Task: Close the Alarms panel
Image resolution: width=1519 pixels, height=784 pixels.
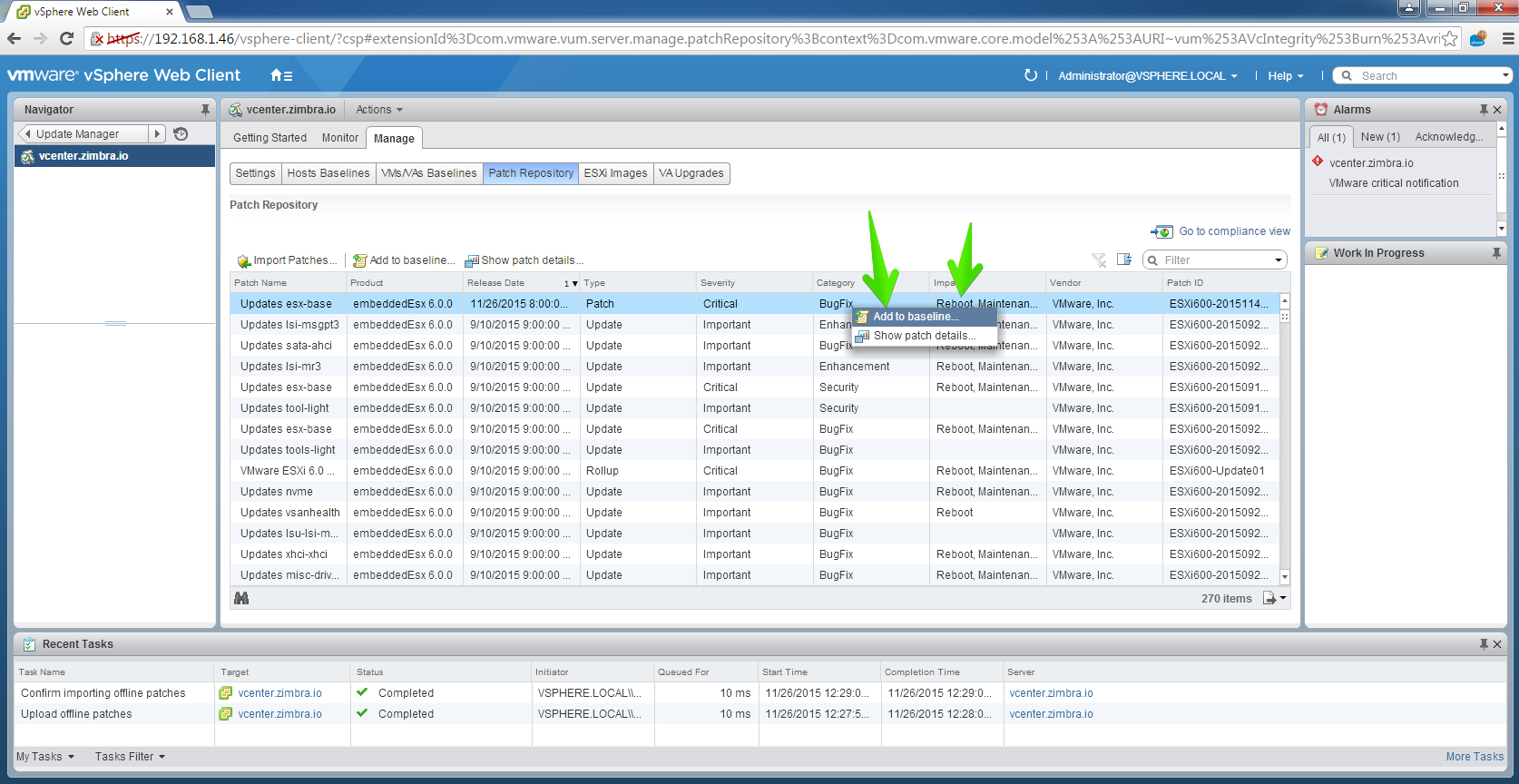Action: 1497,110
